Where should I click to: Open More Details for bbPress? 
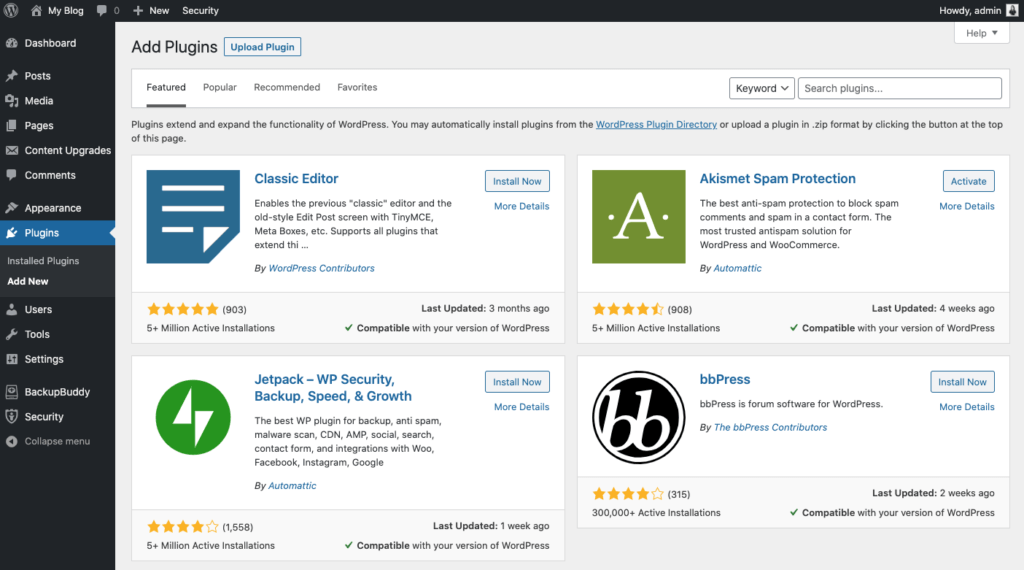tap(967, 407)
